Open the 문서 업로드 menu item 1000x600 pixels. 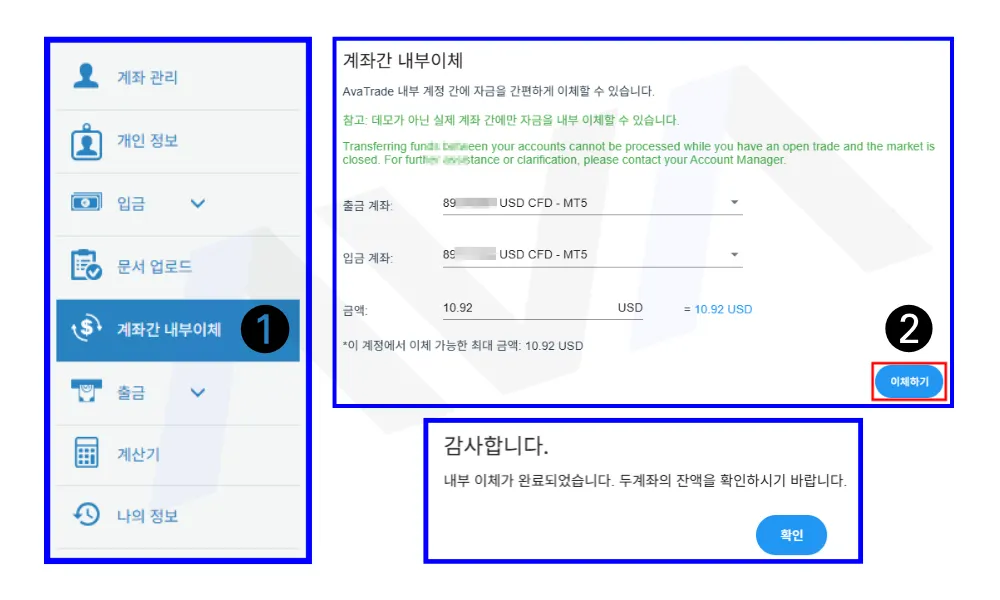point(178,267)
